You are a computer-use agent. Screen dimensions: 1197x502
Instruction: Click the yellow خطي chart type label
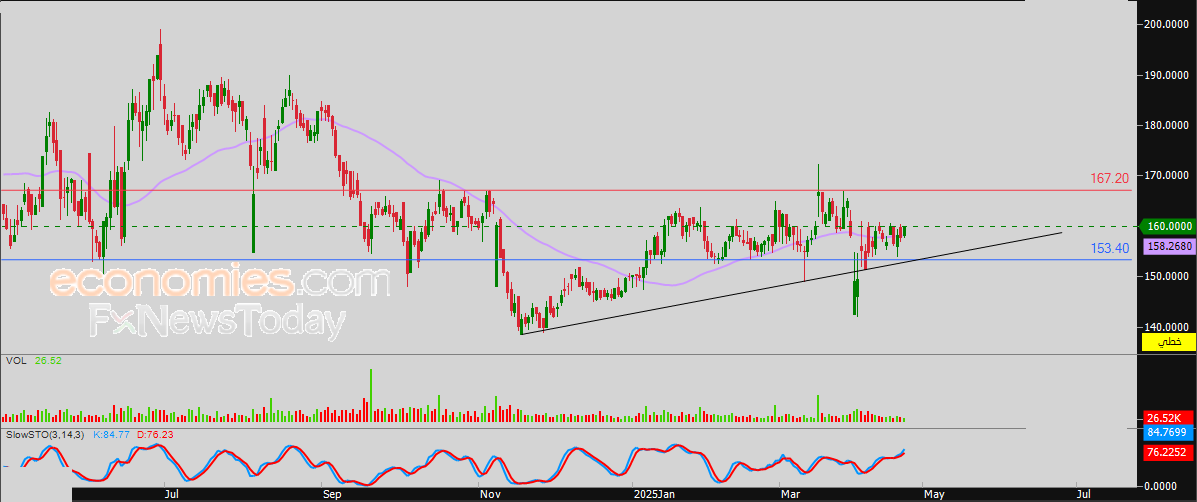click(x=1168, y=343)
